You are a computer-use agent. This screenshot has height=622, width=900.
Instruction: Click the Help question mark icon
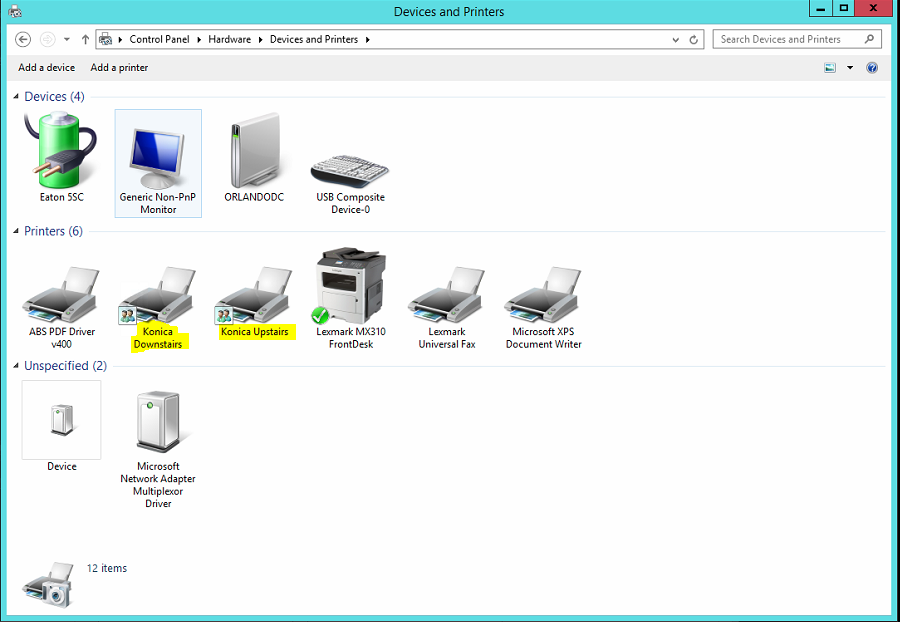pos(872,68)
